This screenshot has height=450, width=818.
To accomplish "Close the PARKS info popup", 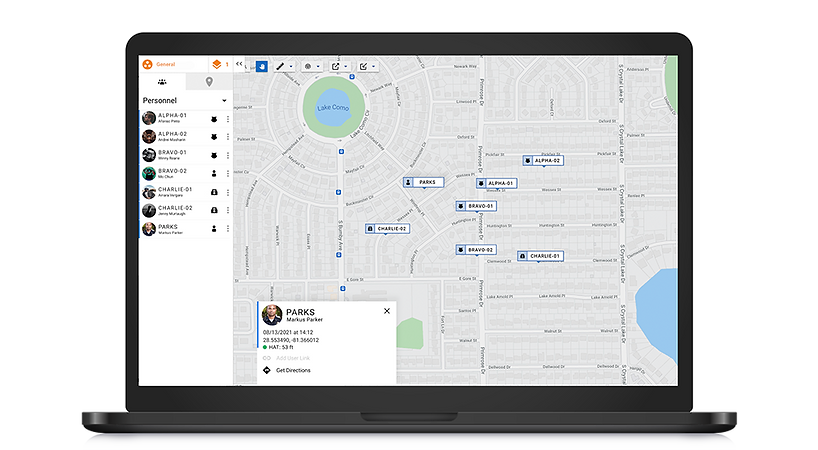I will click(387, 311).
